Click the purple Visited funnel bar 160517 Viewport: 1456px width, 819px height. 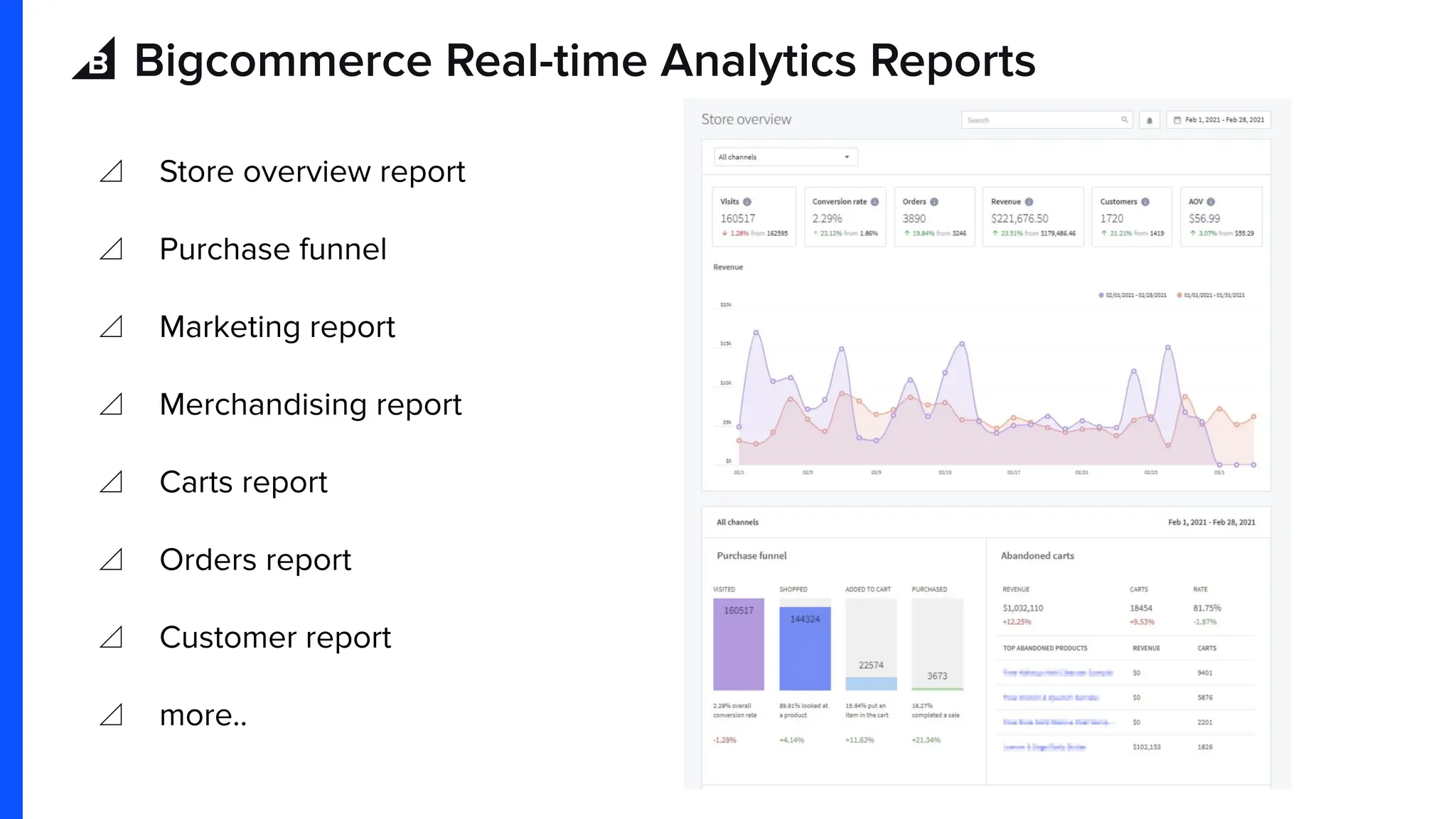tap(739, 644)
